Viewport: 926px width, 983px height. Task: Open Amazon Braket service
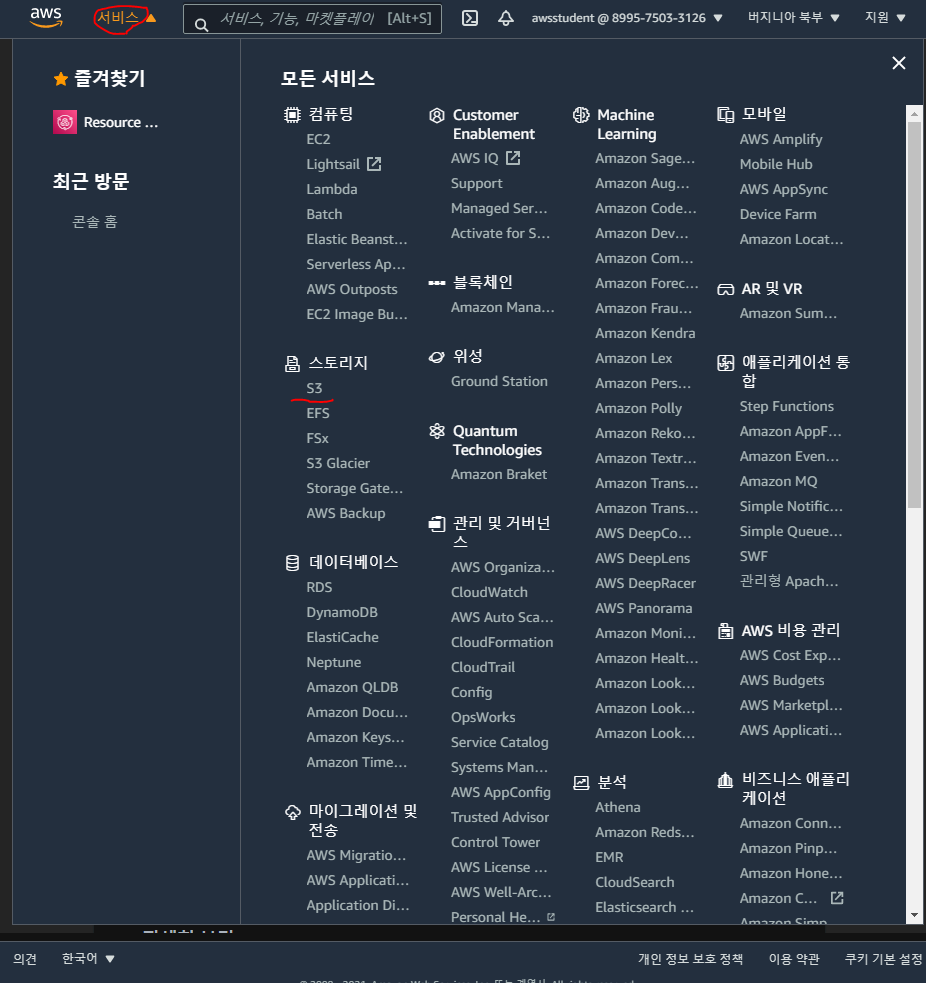click(498, 475)
